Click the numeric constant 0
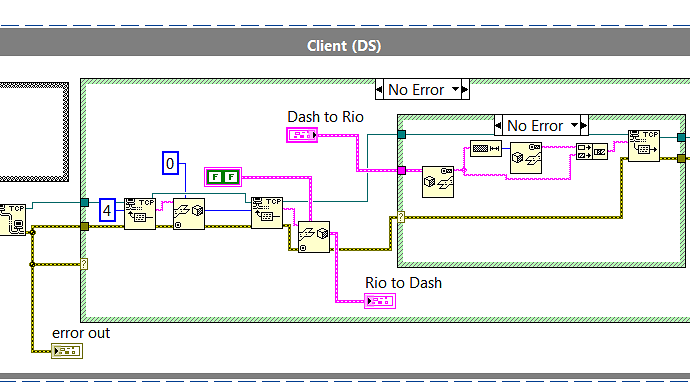Image resolution: width=690 pixels, height=383 pixels. [170, 163]
